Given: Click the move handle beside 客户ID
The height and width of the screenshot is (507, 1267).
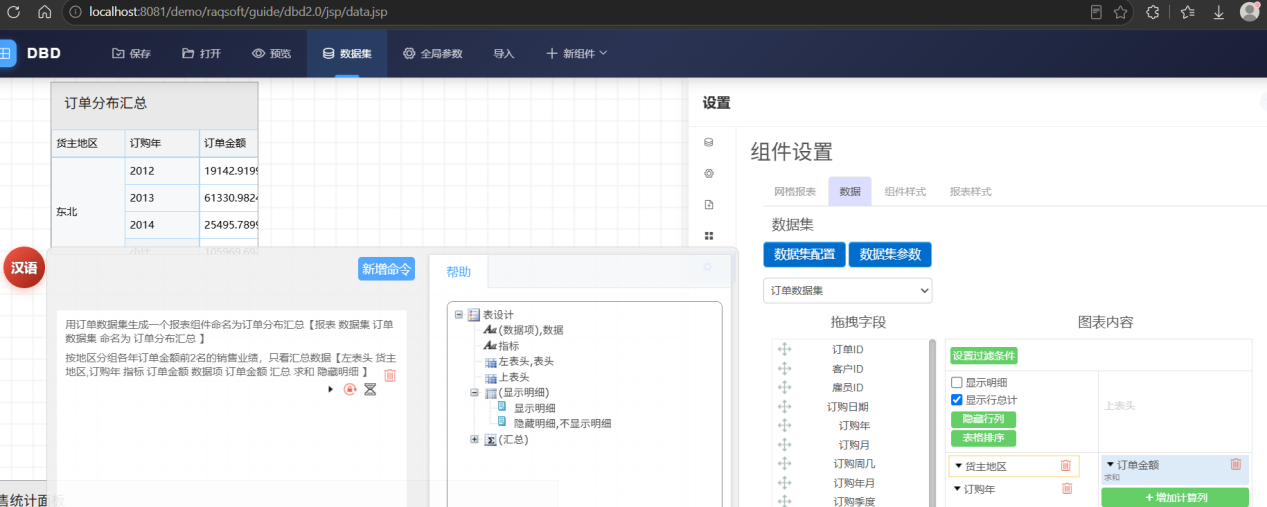Looking at the screenshot, I should point(785,368).
